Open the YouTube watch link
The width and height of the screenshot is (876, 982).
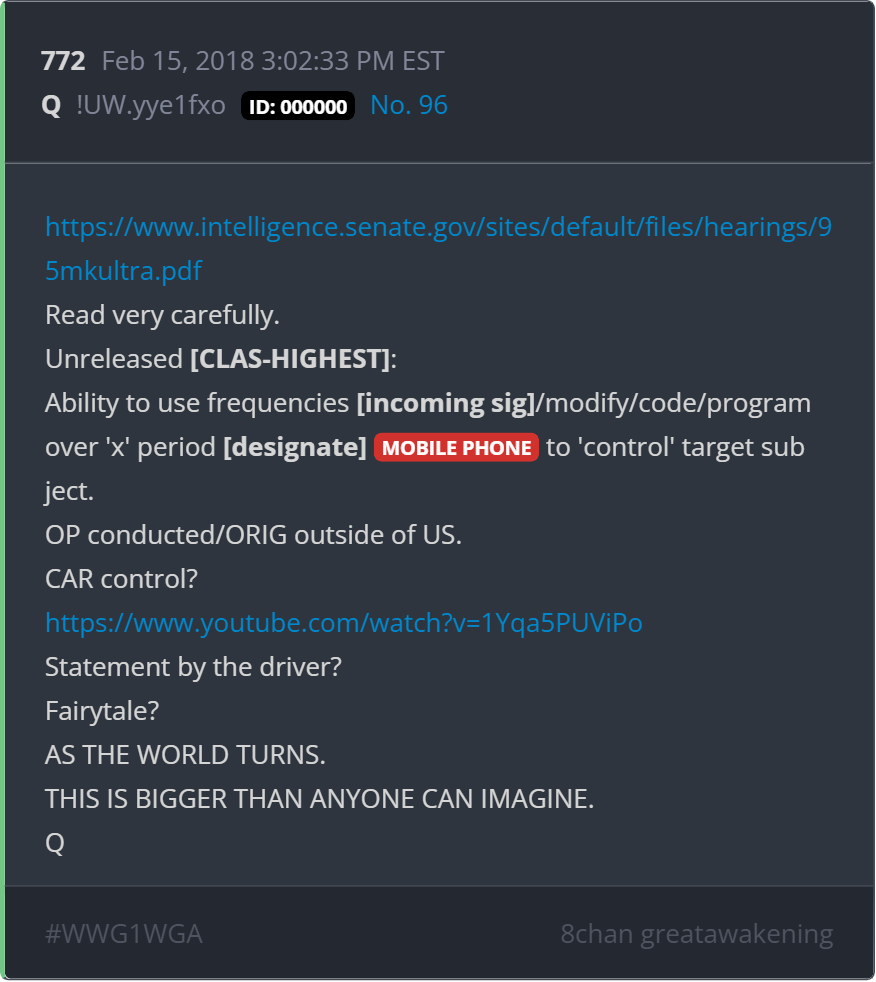344,623
